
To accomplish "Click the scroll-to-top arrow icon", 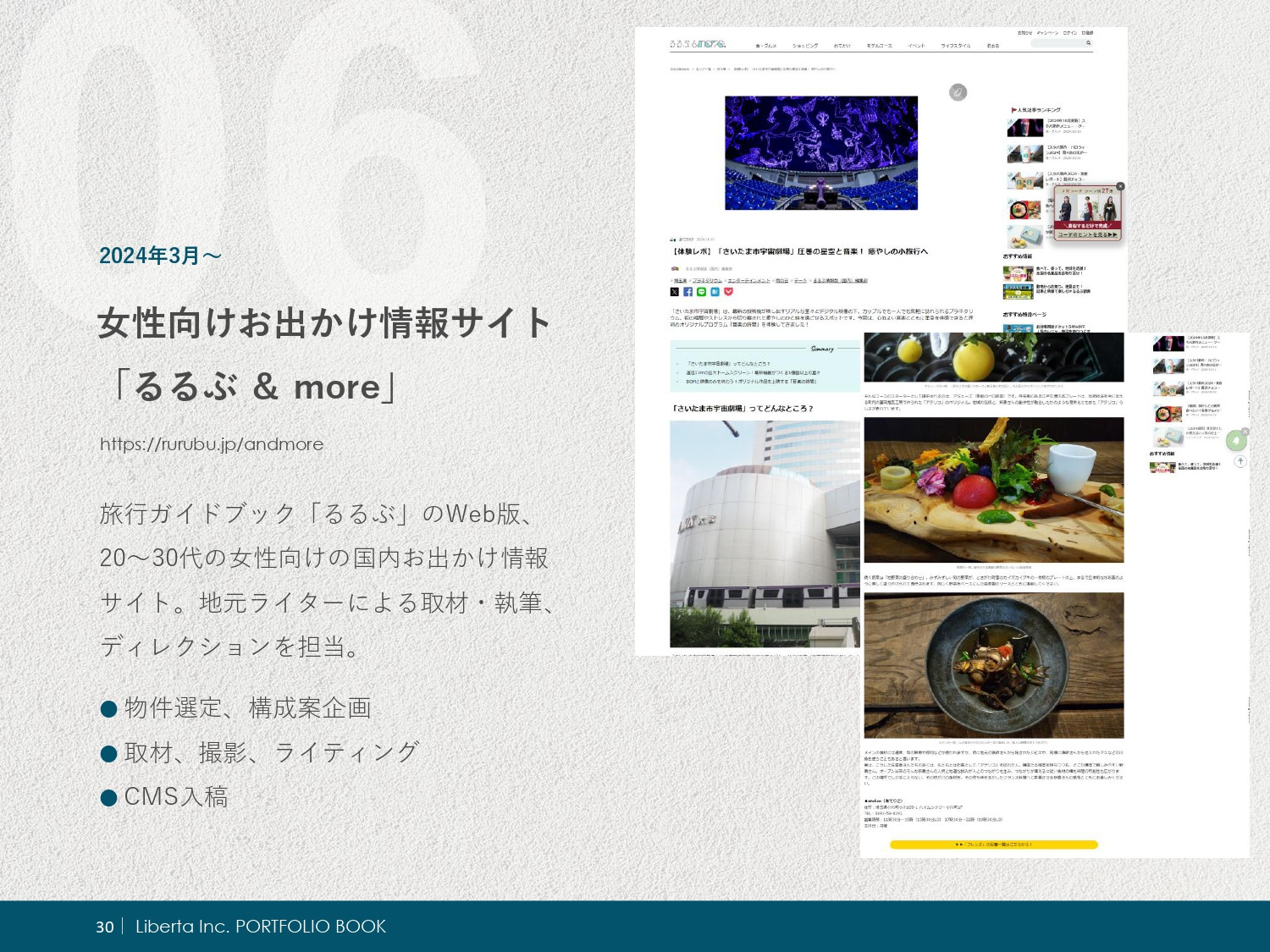I will [x=1240, y=461].
